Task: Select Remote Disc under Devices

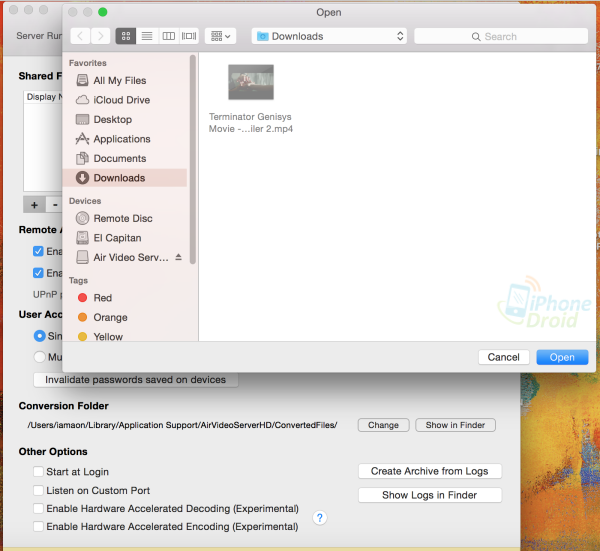Action: [x=126, y=218]
